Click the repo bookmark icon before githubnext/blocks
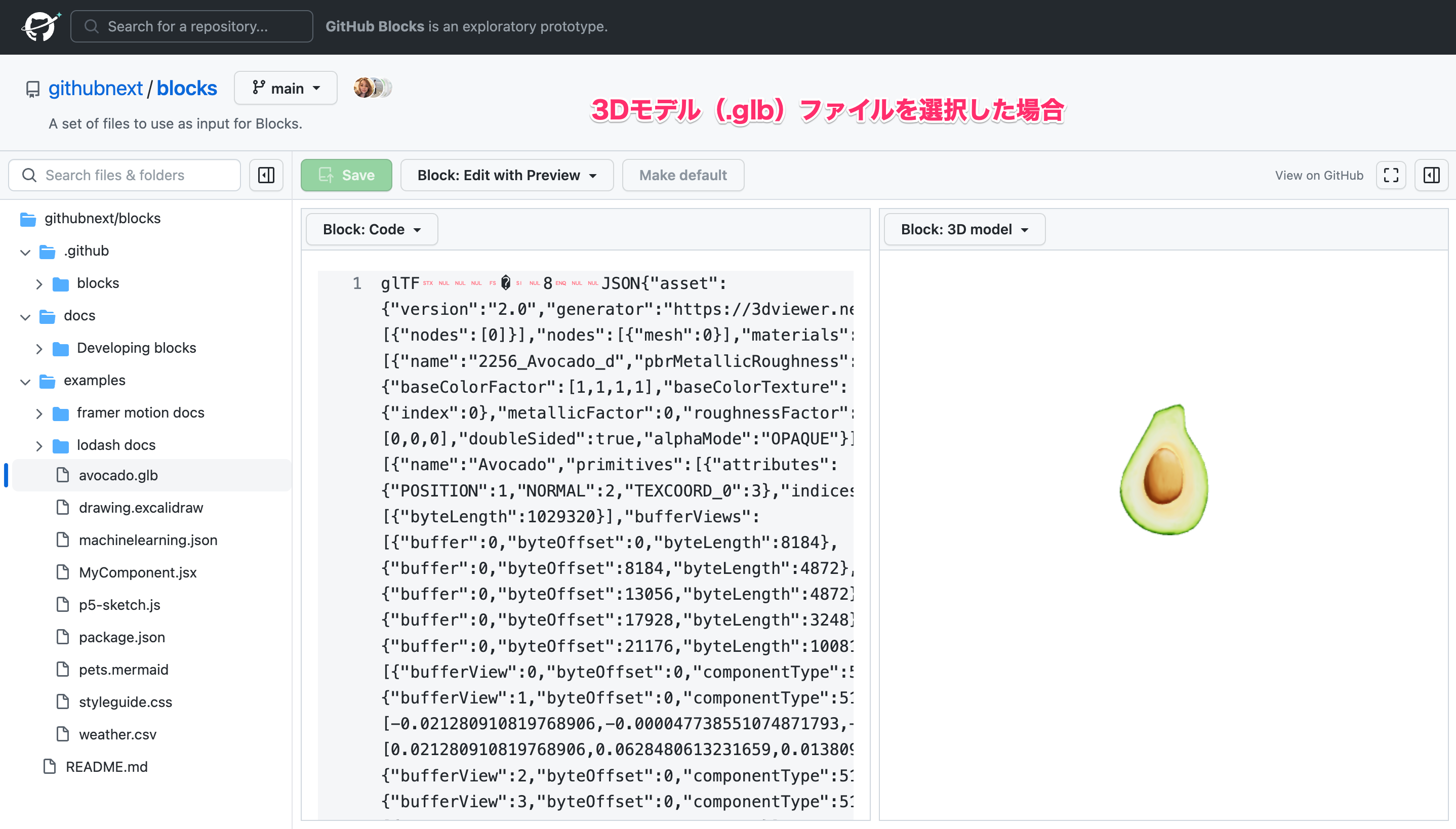The height and width of the screenshot is (829, 1456). 32,88
